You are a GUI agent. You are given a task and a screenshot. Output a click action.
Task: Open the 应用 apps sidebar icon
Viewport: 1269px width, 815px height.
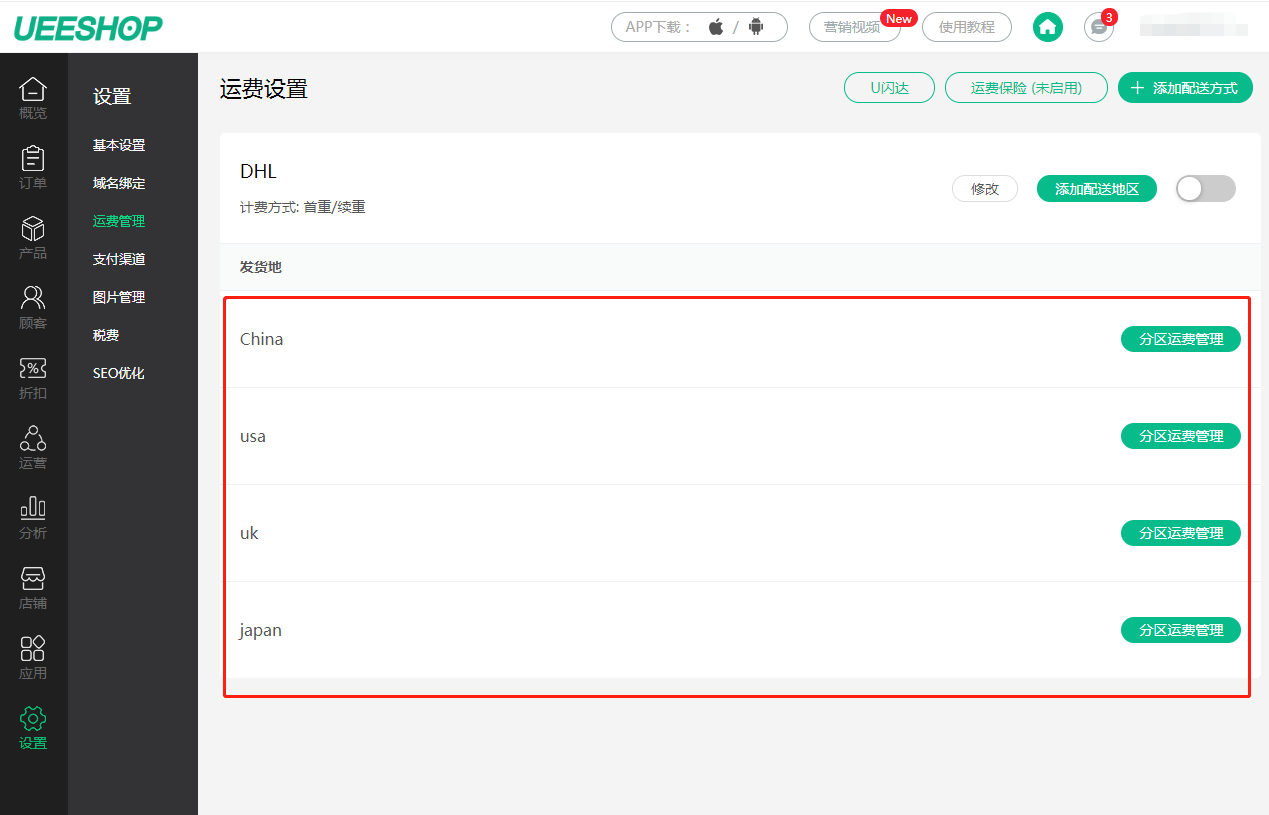[x=33, y=658]
